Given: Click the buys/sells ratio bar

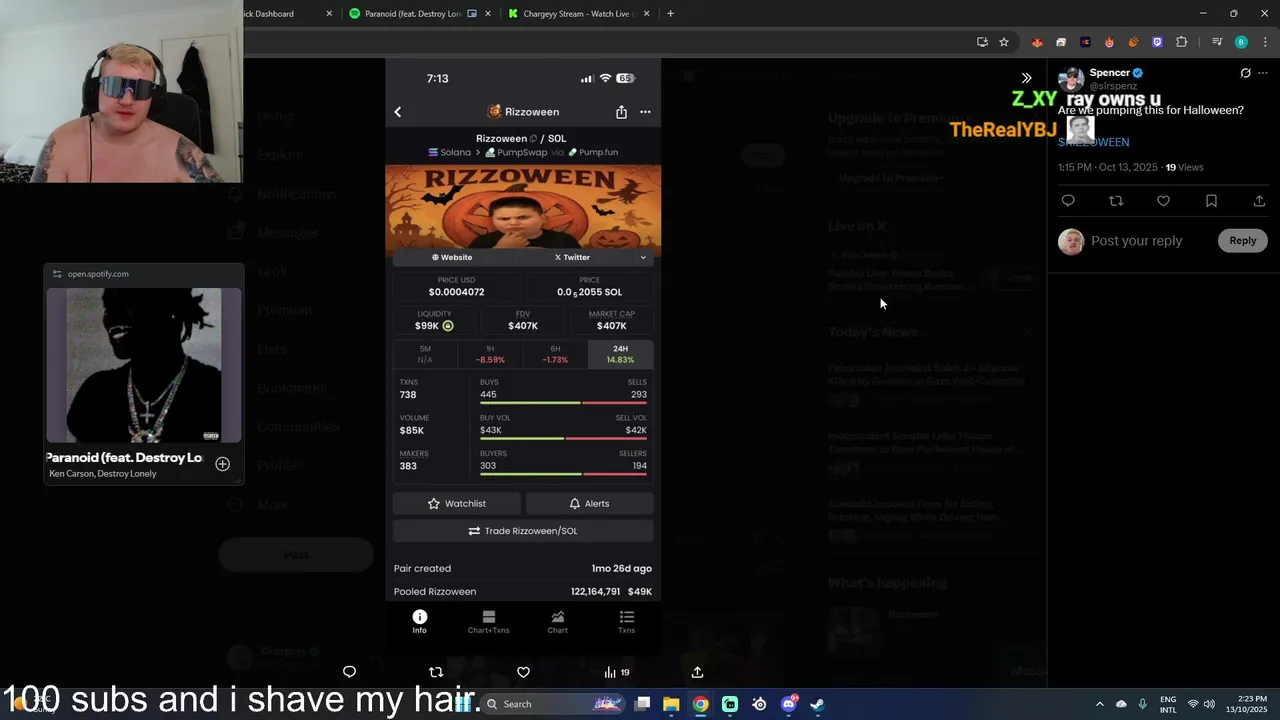Looking at the screenshot, I should point(563,403).
